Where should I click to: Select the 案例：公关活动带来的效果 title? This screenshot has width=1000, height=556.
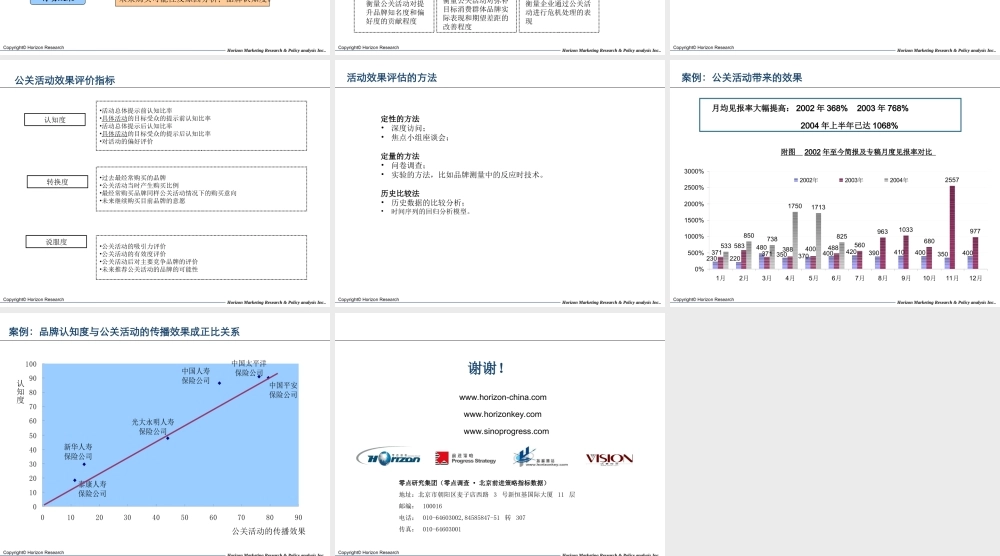coord(742,78)
